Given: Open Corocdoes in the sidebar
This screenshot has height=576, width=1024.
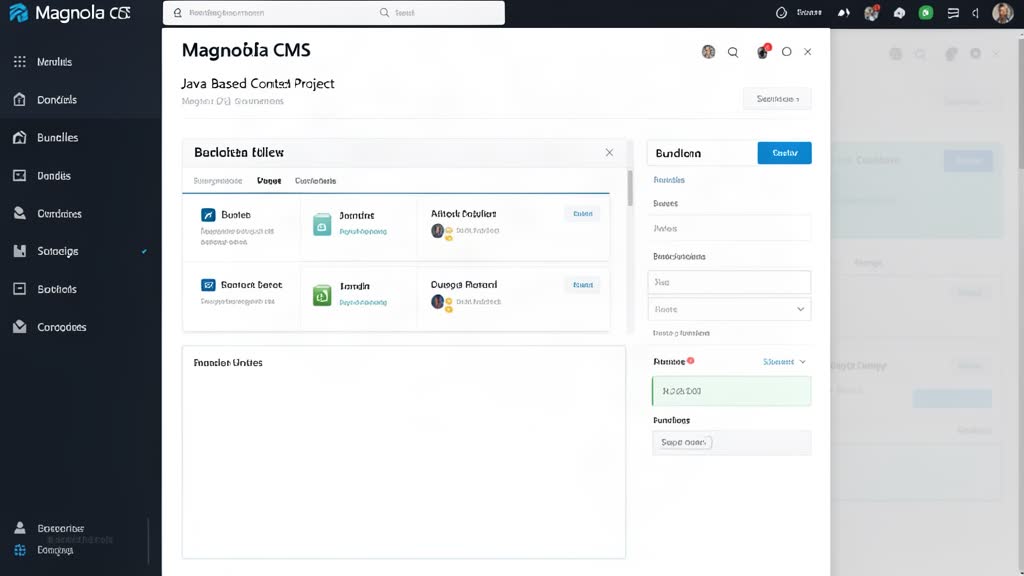Looking at the screenshot, I should [61, 327].
